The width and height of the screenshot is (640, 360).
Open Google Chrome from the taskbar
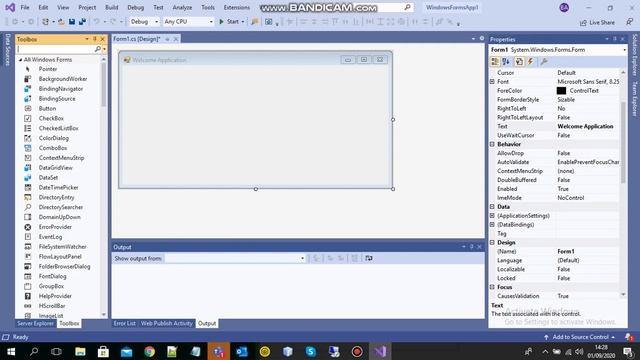[149, 351]
